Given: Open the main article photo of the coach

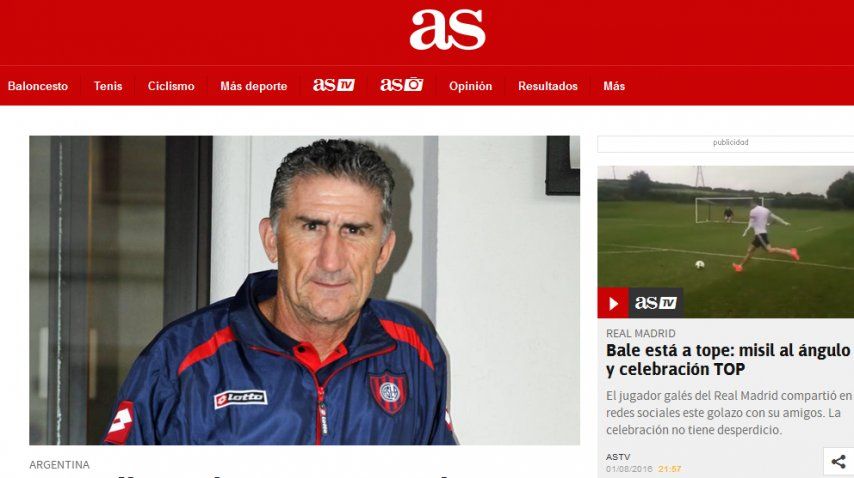Looking at the screenshot, I should click(x=304, y=290).
